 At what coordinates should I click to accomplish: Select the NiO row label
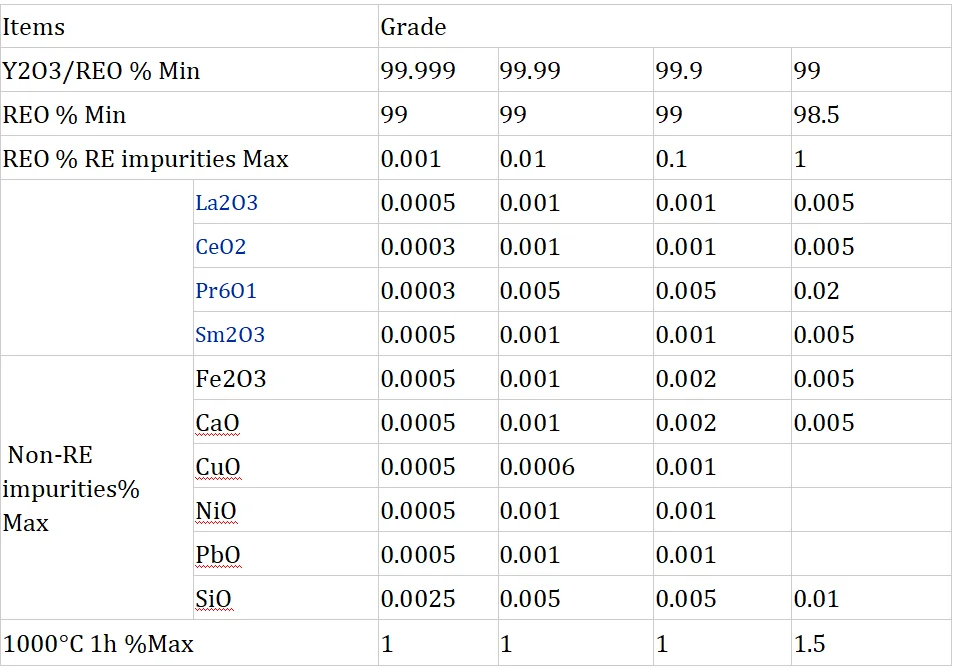tap(216, 511)
